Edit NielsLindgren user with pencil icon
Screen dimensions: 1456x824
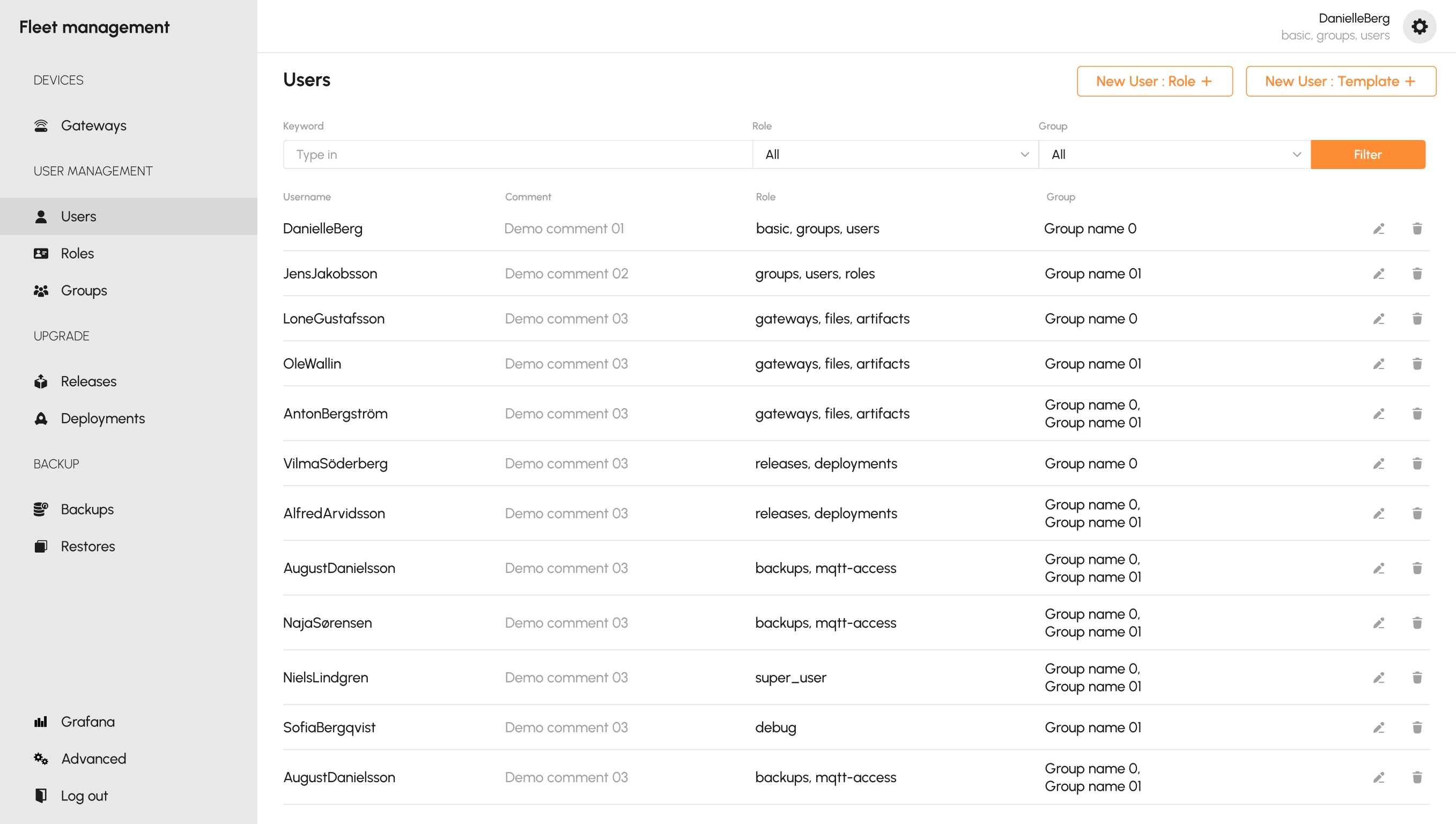tap(1378, 678)
